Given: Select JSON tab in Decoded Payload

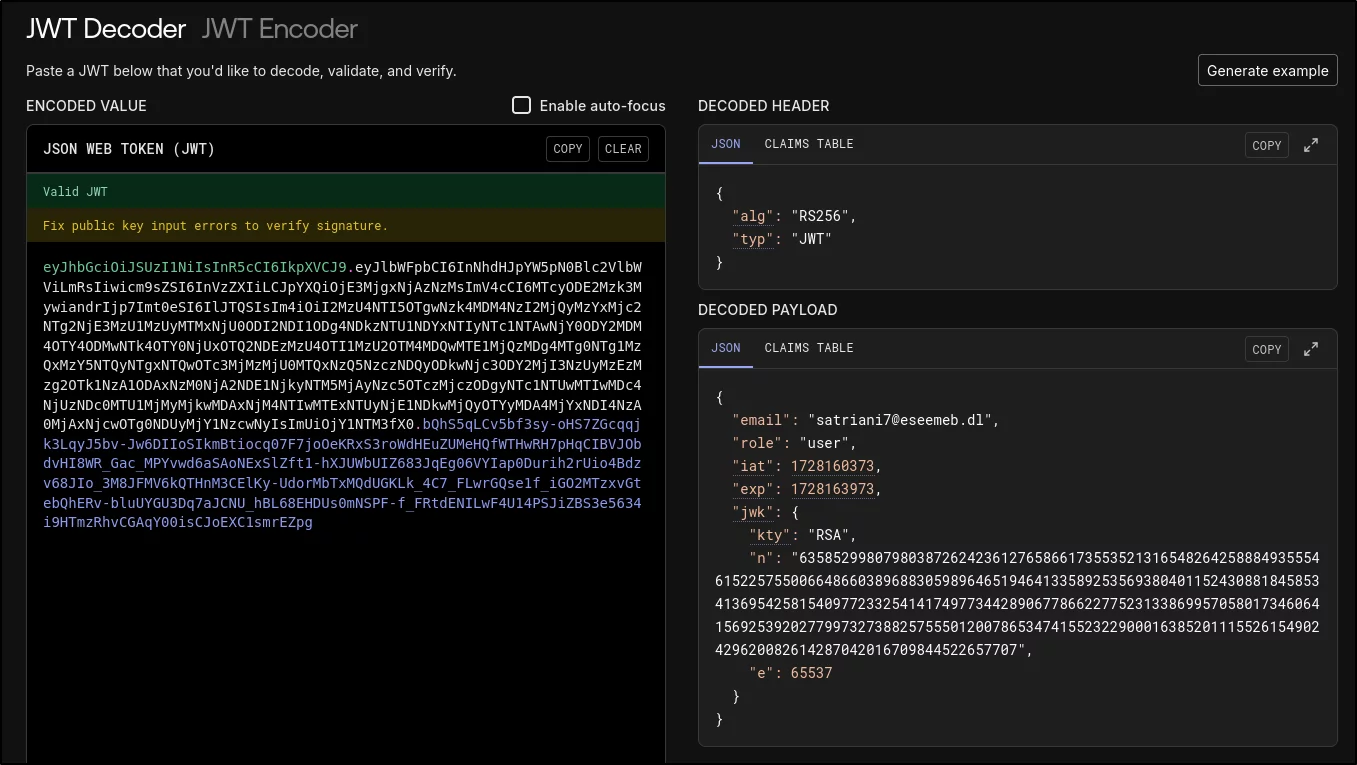Looking at the screenshot, I should (x=726, y=348).
